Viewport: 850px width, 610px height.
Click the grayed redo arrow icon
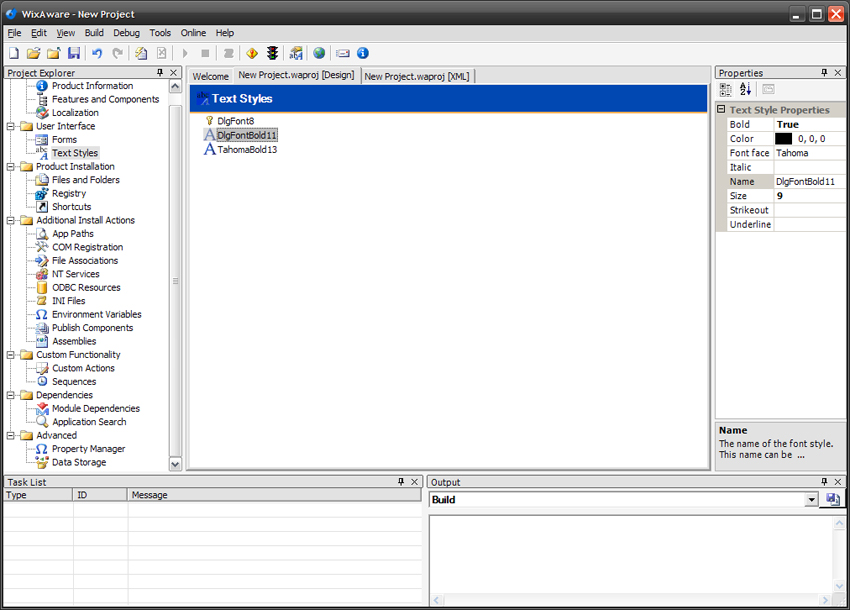118,53
